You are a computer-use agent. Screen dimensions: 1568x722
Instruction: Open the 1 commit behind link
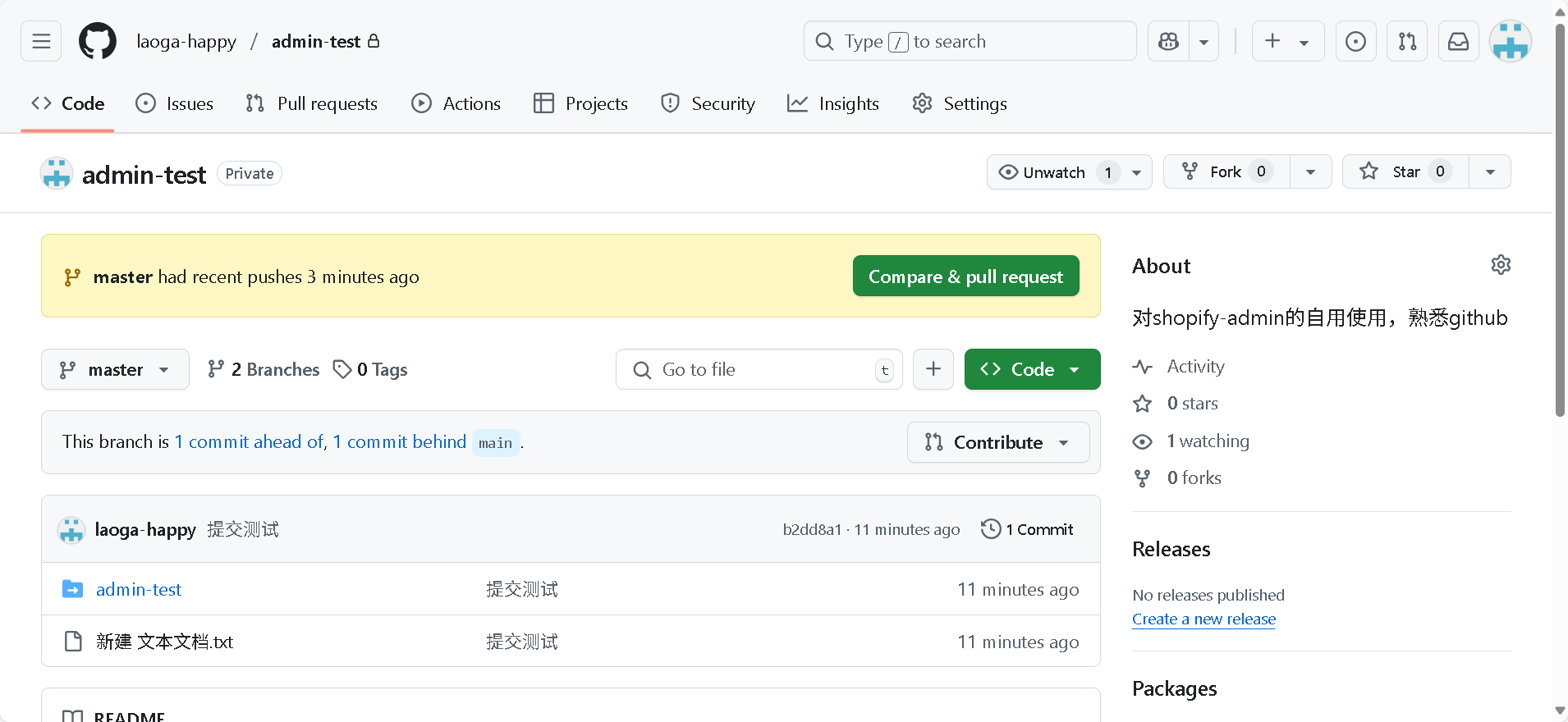click(399, 441)
